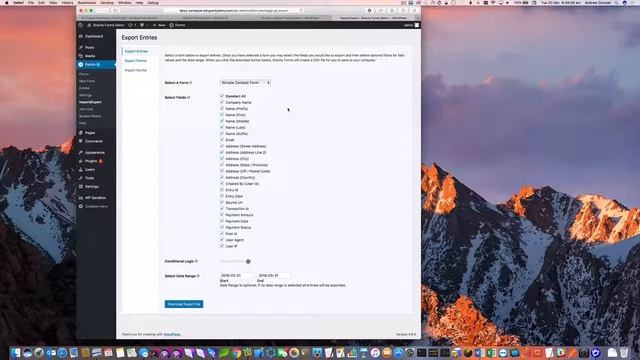This screenshot has height=360, width=640.
Task: Open System Status in the Forms submenu
Action: (x=90, y=116)
